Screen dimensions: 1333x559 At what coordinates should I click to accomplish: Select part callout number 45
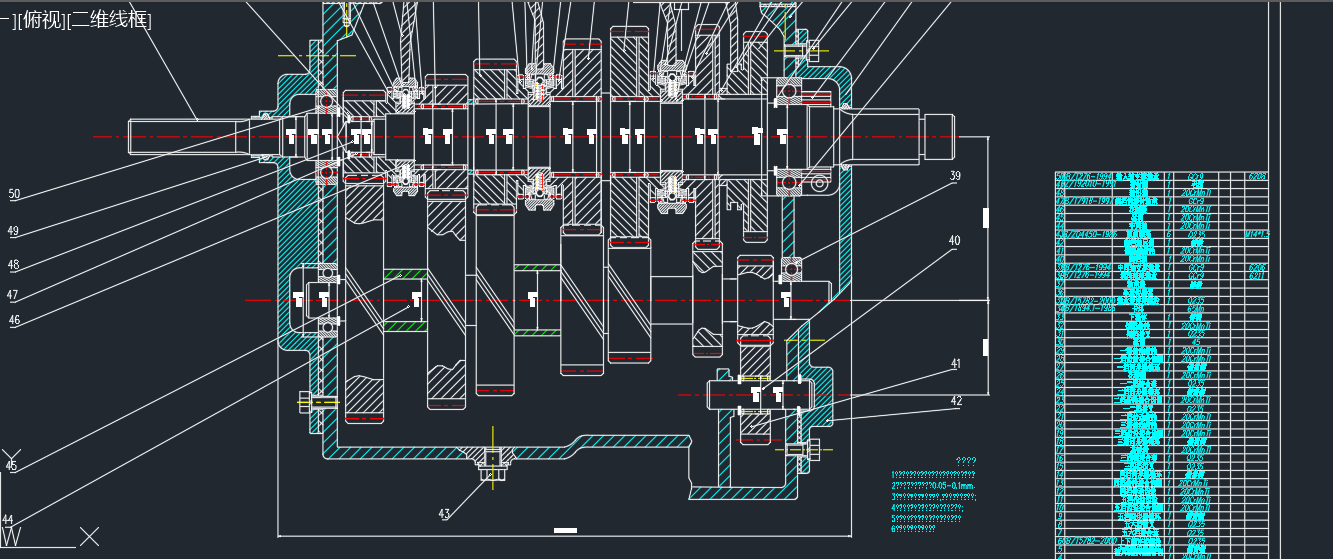click(x=11, y=466)
